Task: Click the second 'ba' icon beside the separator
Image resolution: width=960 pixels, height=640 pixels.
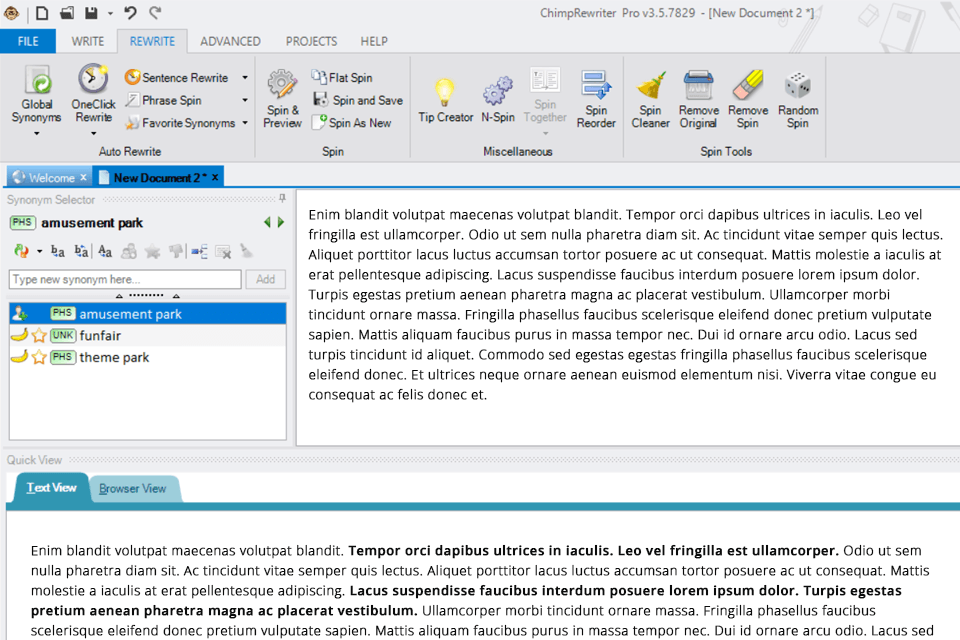Action: tap(81, 251)
